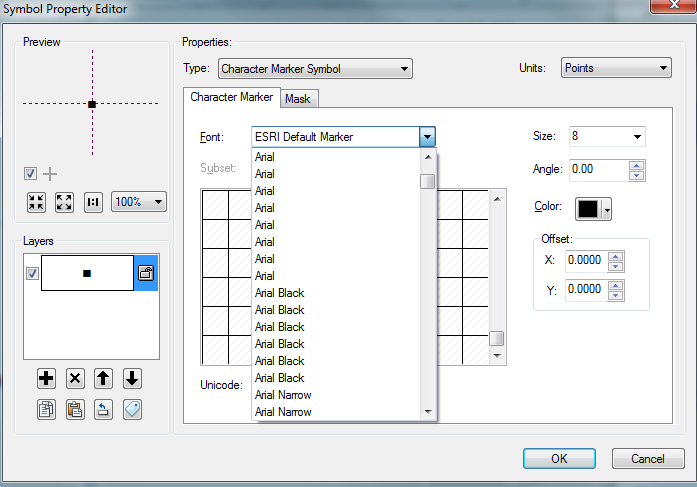Click the Zoom In full-extent preview icon

64,201
